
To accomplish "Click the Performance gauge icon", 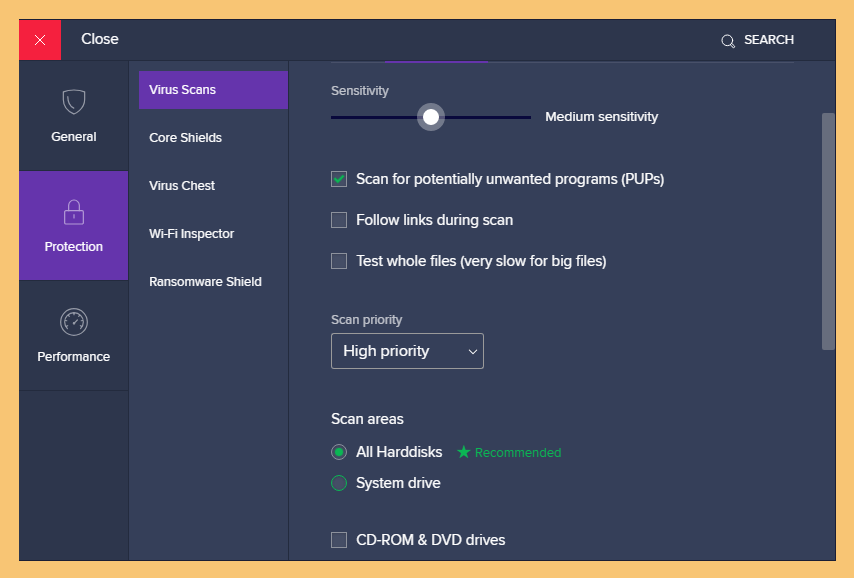I will point(74,322).
